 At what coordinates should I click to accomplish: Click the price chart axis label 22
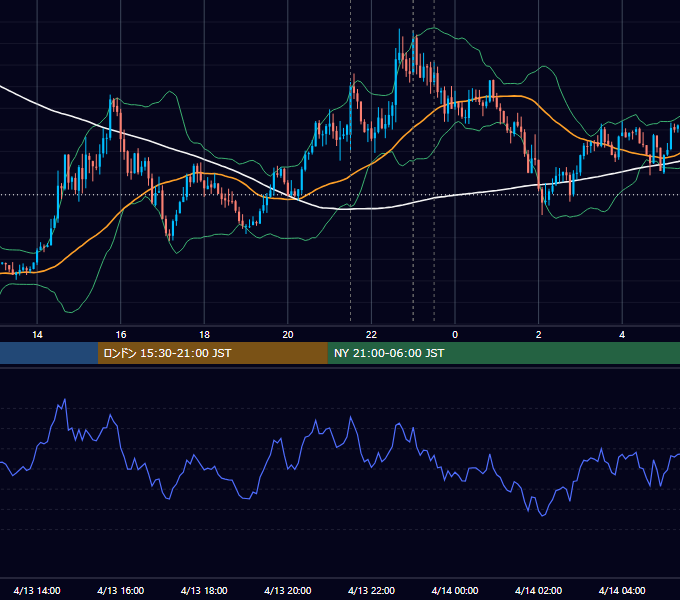pos(371,335)
